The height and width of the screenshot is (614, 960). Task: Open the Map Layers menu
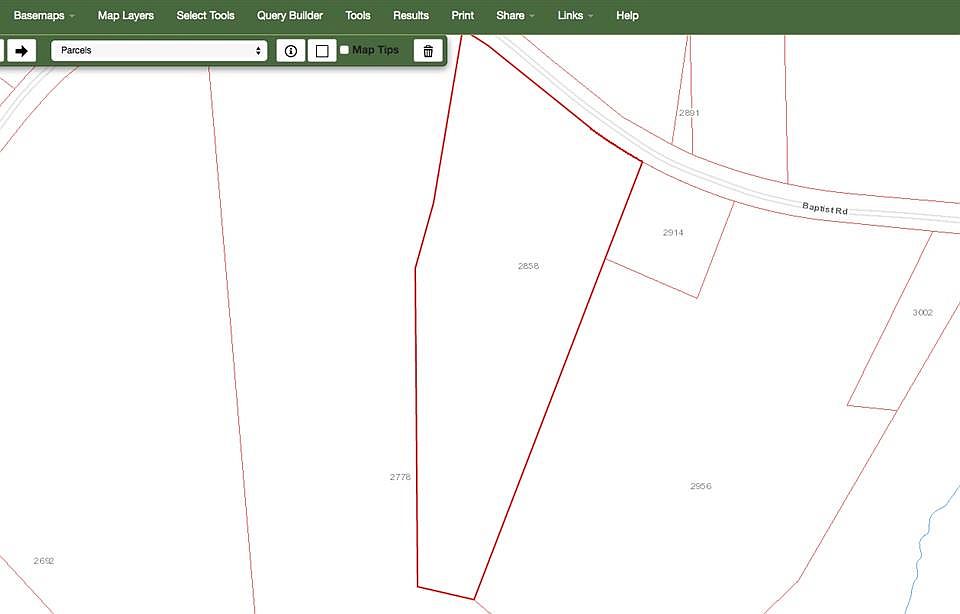(126, 16)
